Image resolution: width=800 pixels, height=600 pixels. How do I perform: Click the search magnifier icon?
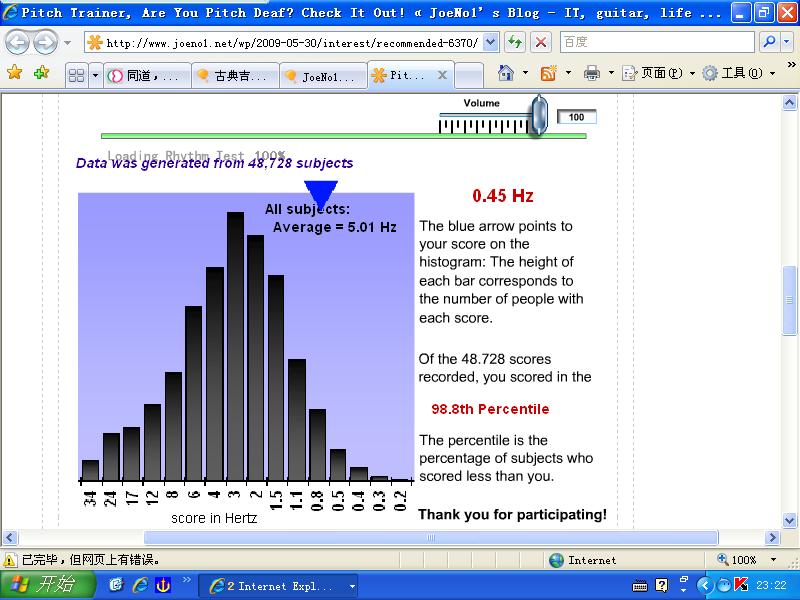pyautogui.click(x=769, y=43)
